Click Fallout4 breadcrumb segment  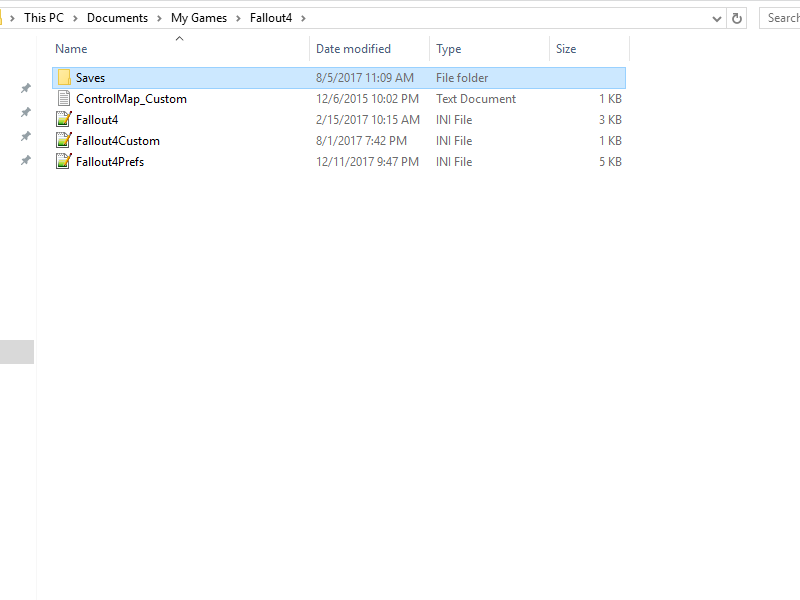click(271, 18)
